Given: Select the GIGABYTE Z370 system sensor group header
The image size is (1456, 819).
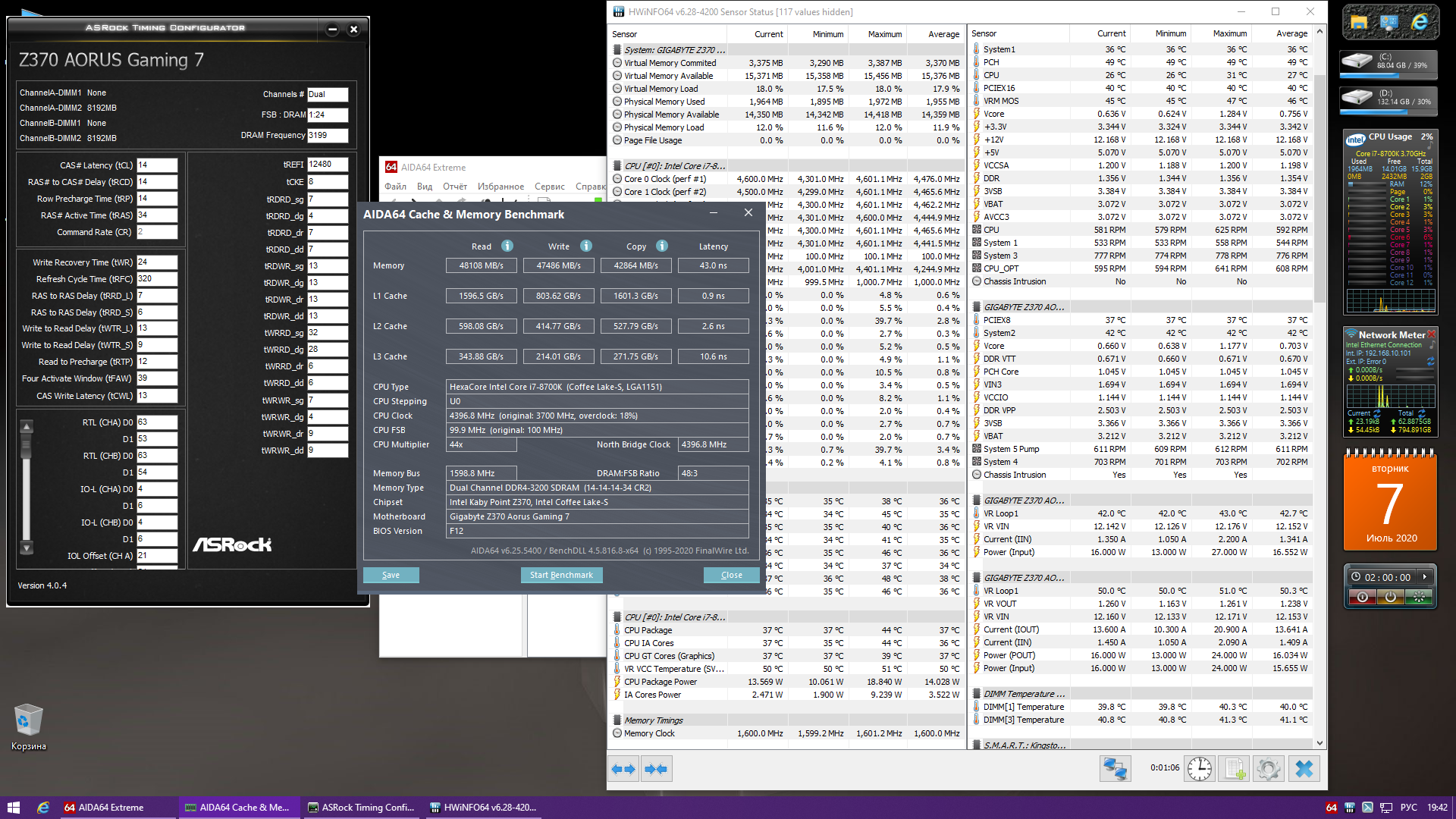Looking at the screenshot, I should pos(674,50).
